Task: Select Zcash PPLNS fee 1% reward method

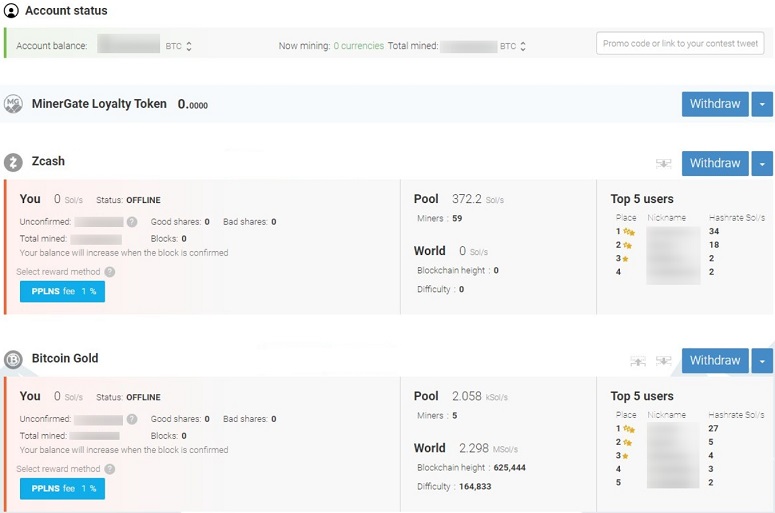Action: click(62, 292)
